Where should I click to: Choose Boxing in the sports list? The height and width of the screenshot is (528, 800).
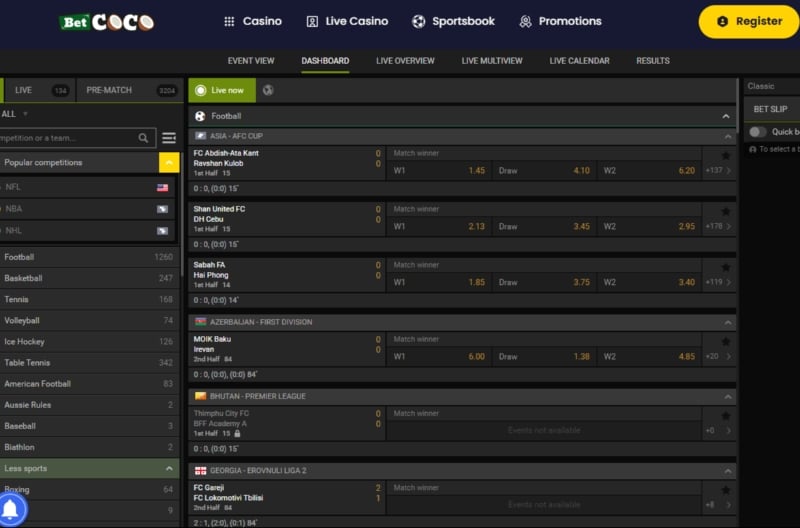(x=89, y=489)
